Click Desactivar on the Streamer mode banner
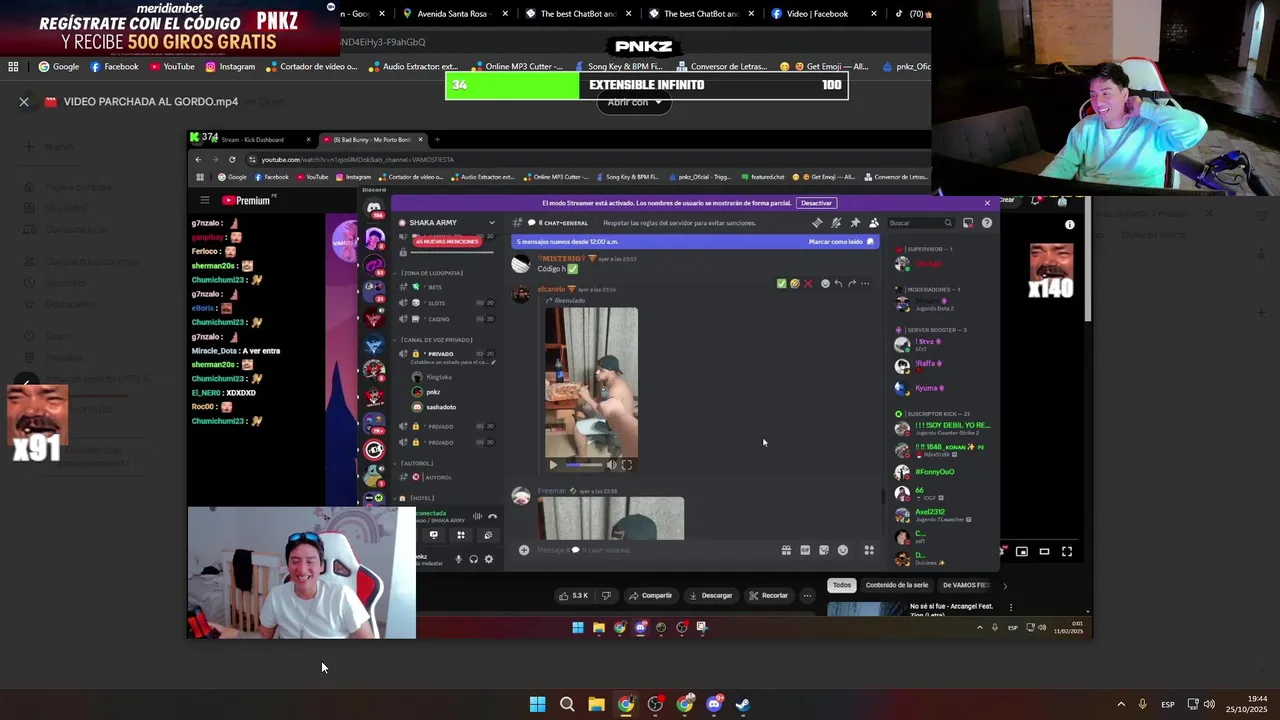 (x=816, y=203)
